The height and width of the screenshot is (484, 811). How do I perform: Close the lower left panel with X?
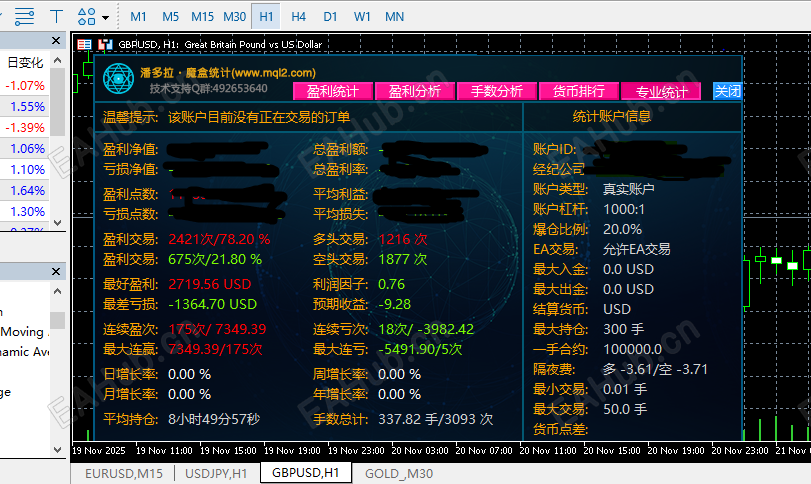(x=56, y=271)
